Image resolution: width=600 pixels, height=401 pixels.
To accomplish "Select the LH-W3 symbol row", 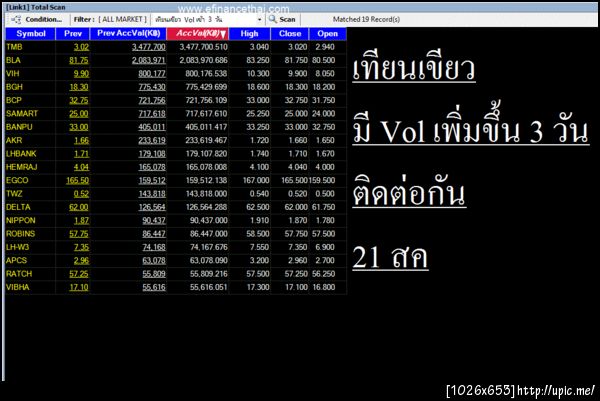I will point(176,247).
